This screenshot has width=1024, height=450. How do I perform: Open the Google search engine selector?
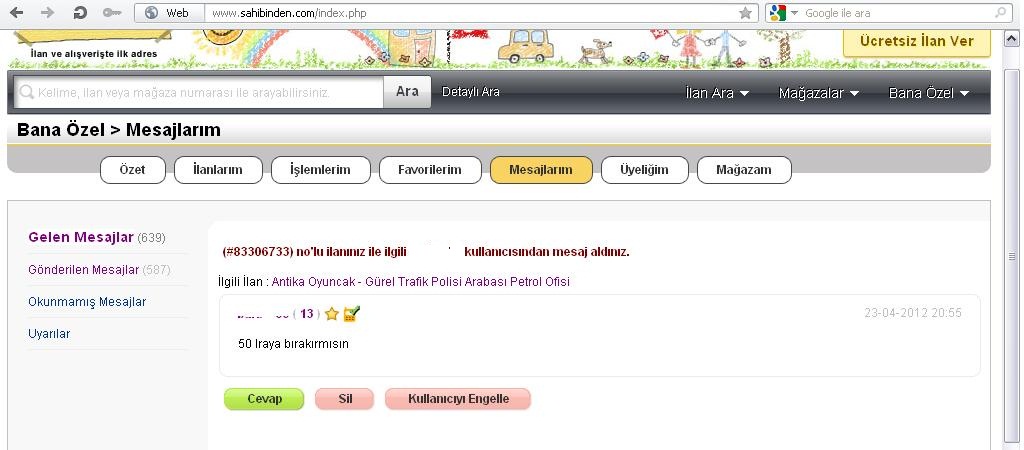pos(784,13)
